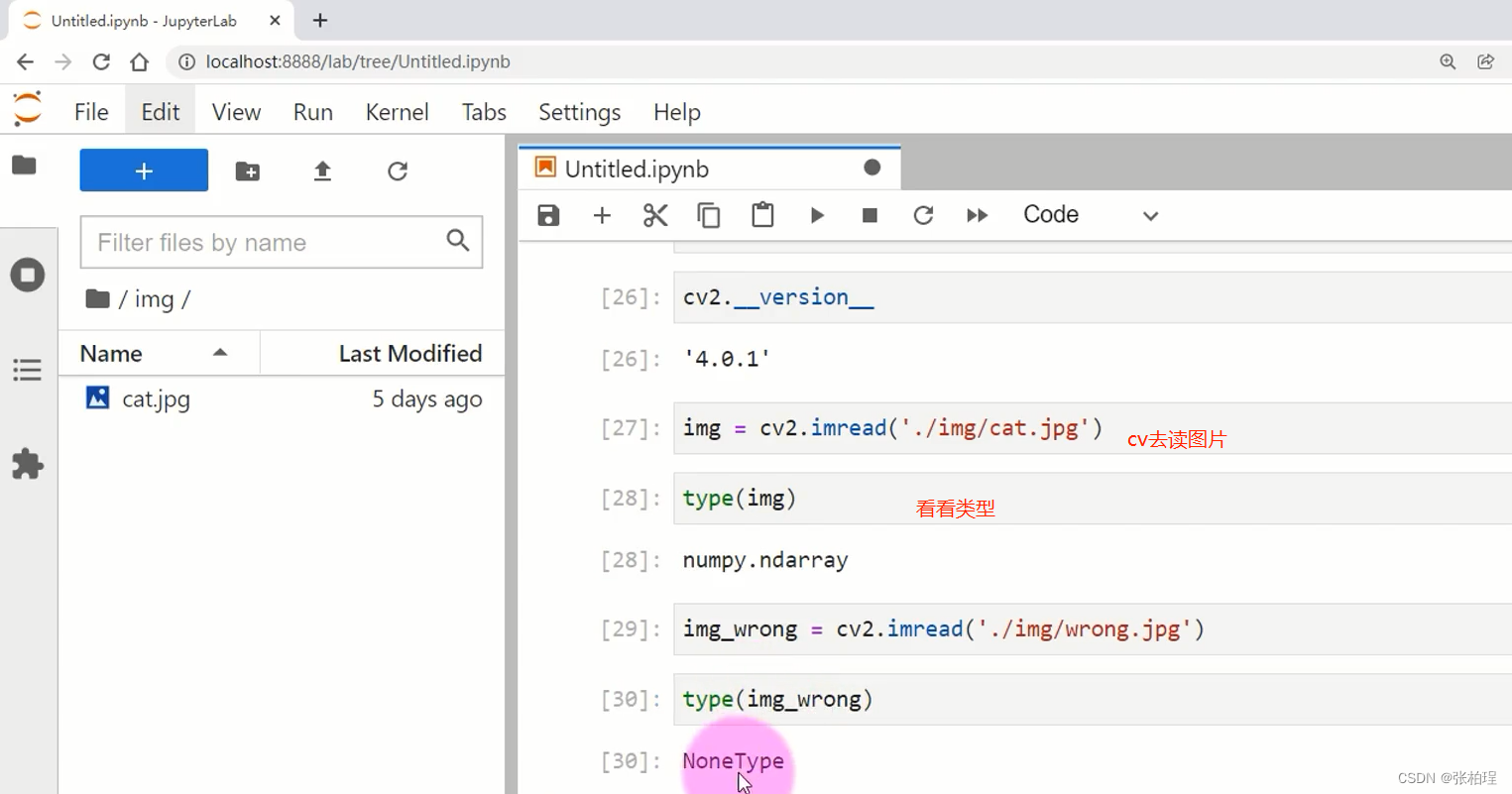Click the NoneType output text
Image resolution: width=1512 pixels, height=794 pixels.
[733, 761]
